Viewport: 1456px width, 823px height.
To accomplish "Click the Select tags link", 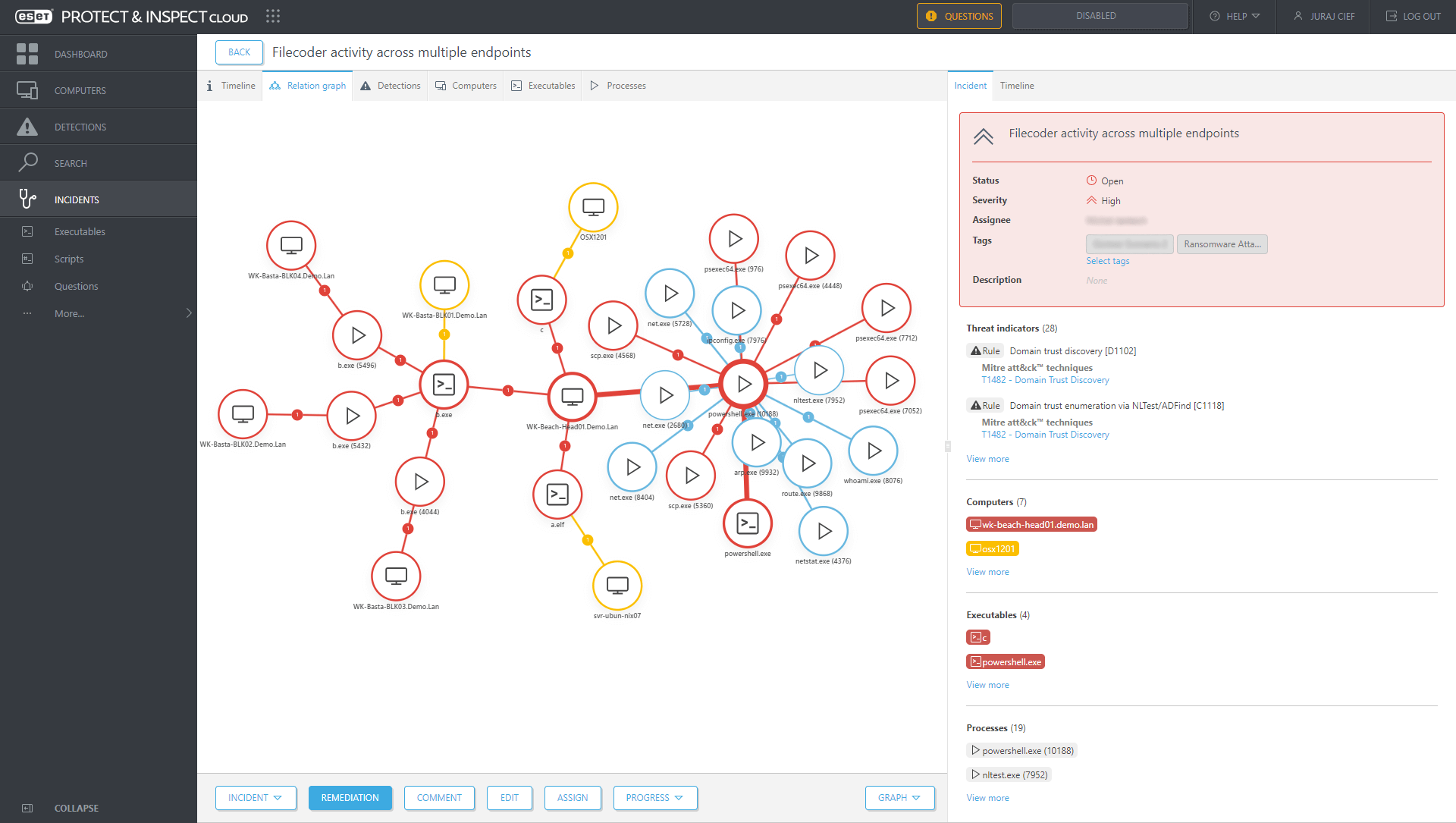I will click(x=1107, y=261).
